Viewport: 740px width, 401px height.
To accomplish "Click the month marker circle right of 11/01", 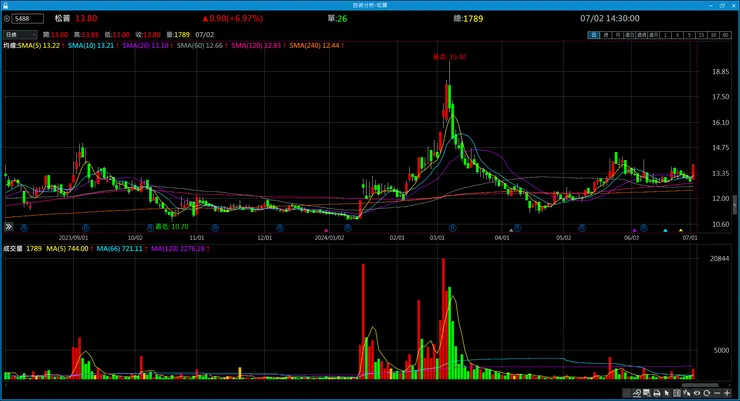I will coord(215,228).
